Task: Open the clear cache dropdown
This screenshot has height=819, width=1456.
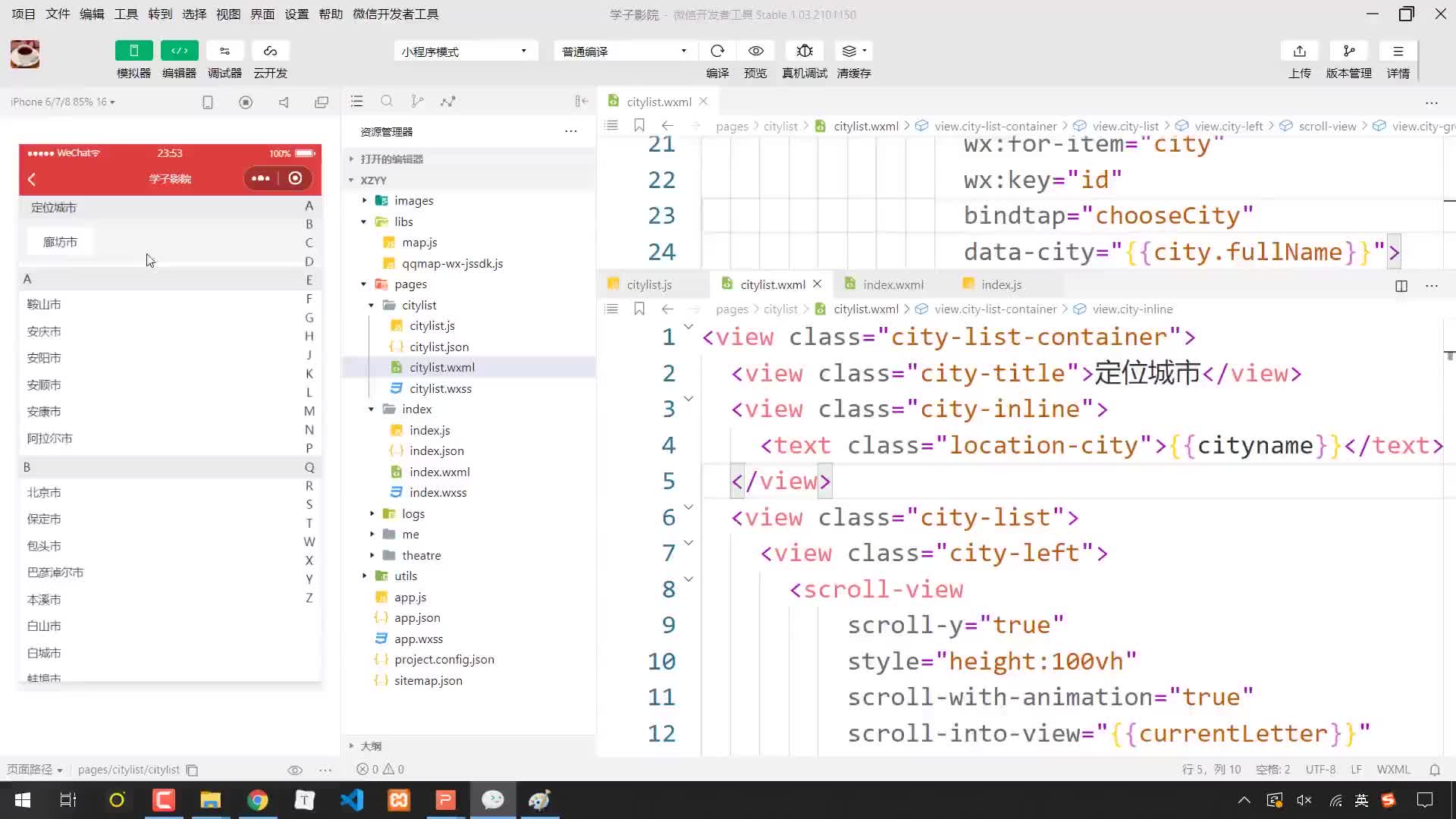Action: coord(854,51)
